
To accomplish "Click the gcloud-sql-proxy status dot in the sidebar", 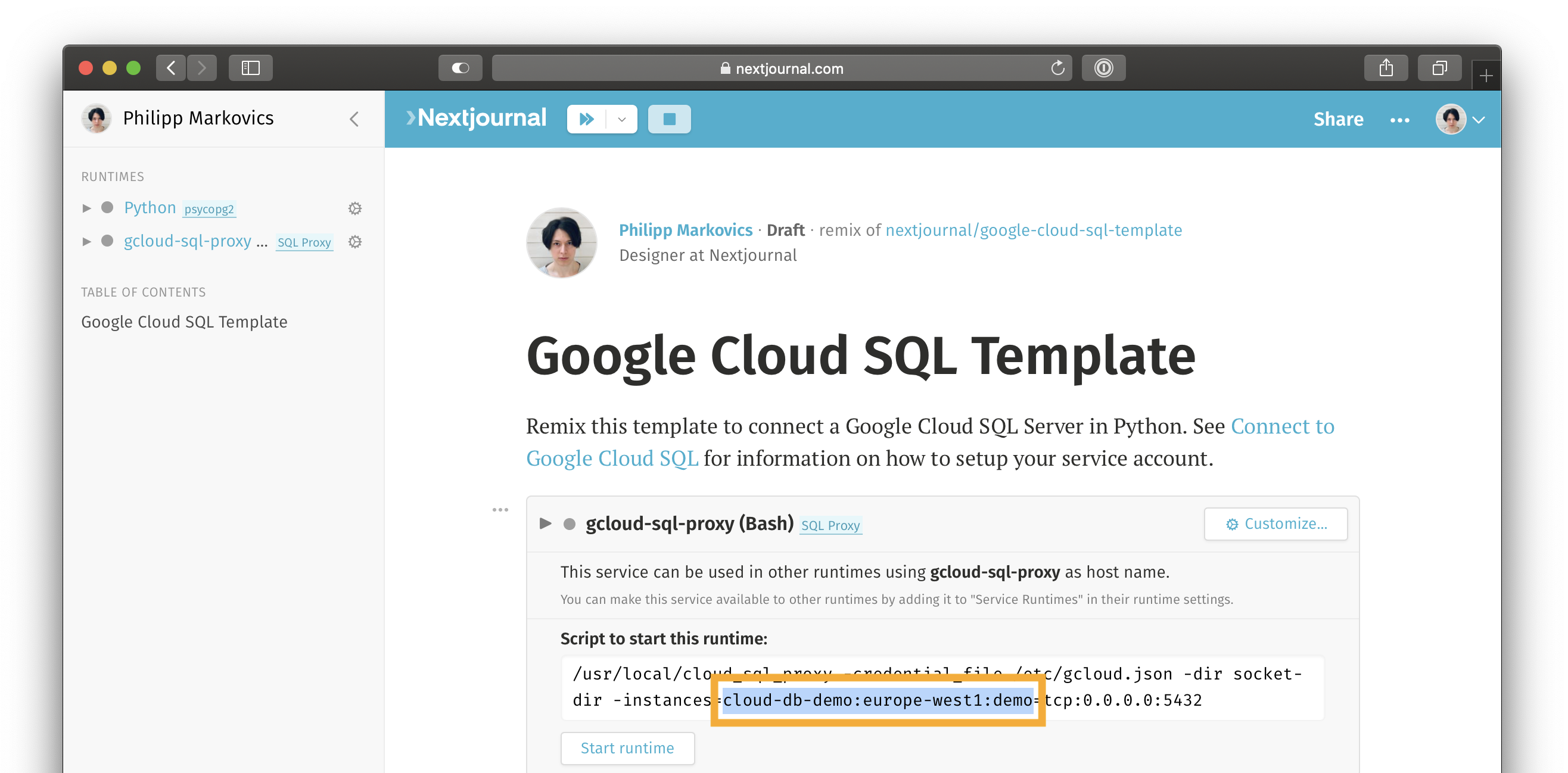I will [x=107, y=241].
